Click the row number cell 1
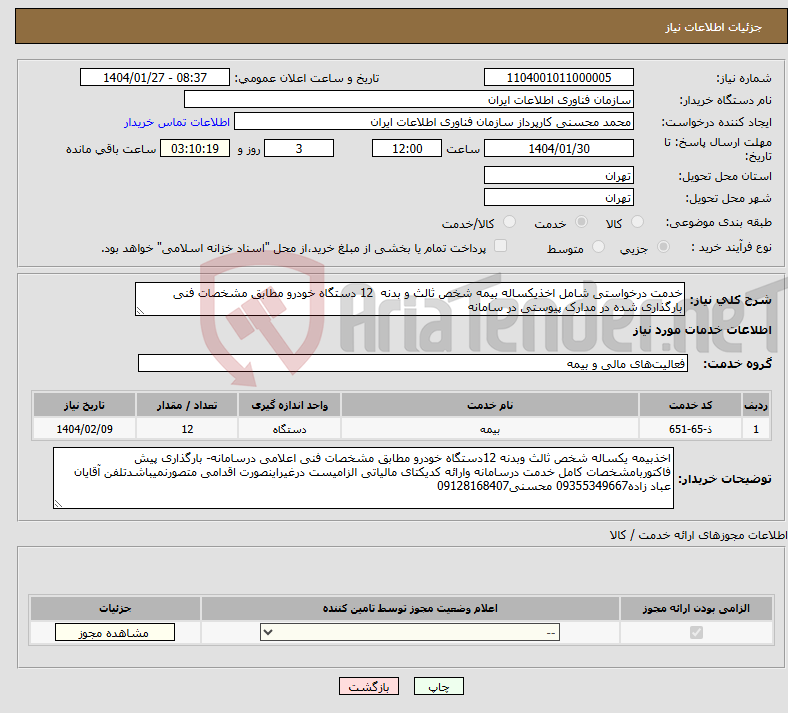 756,429
